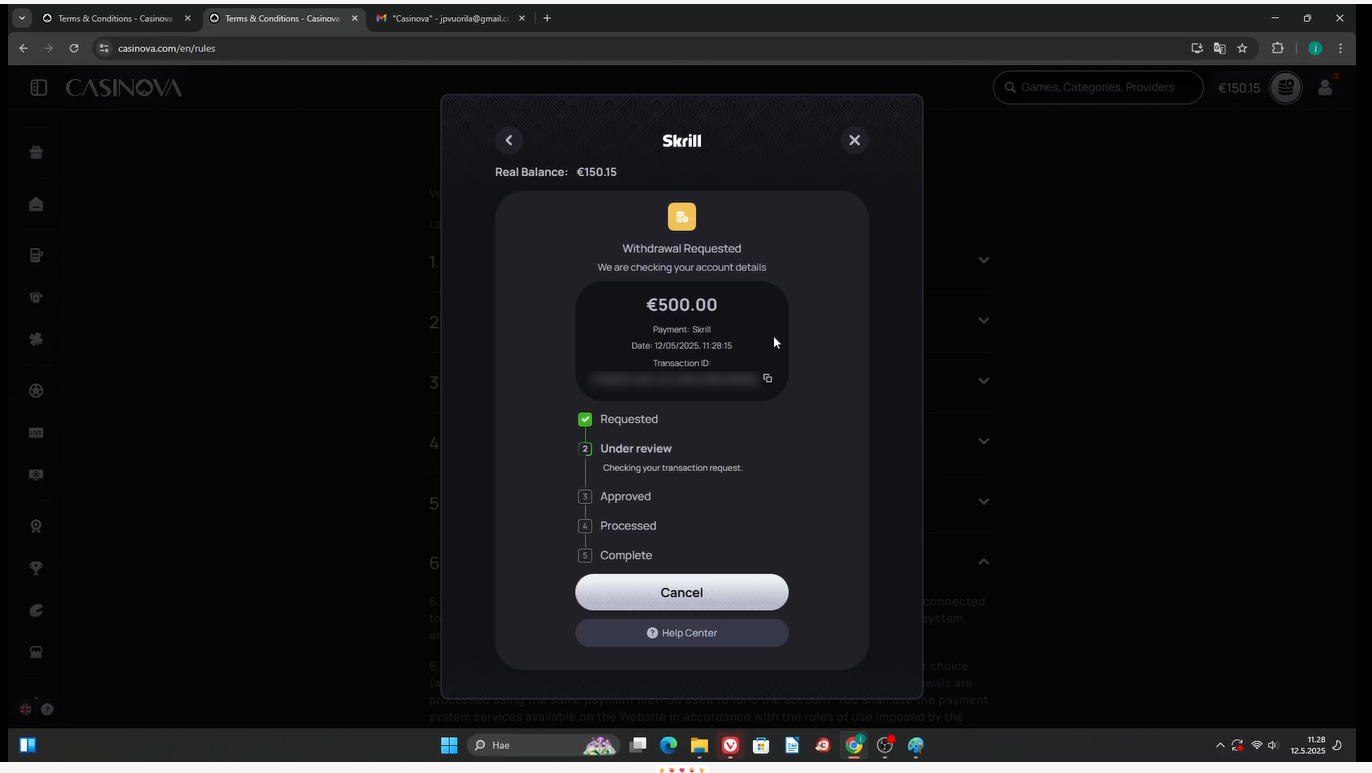This screenshot has width=1372, height=773.
Task: Open a new browser tab
Action: point(546,18)
